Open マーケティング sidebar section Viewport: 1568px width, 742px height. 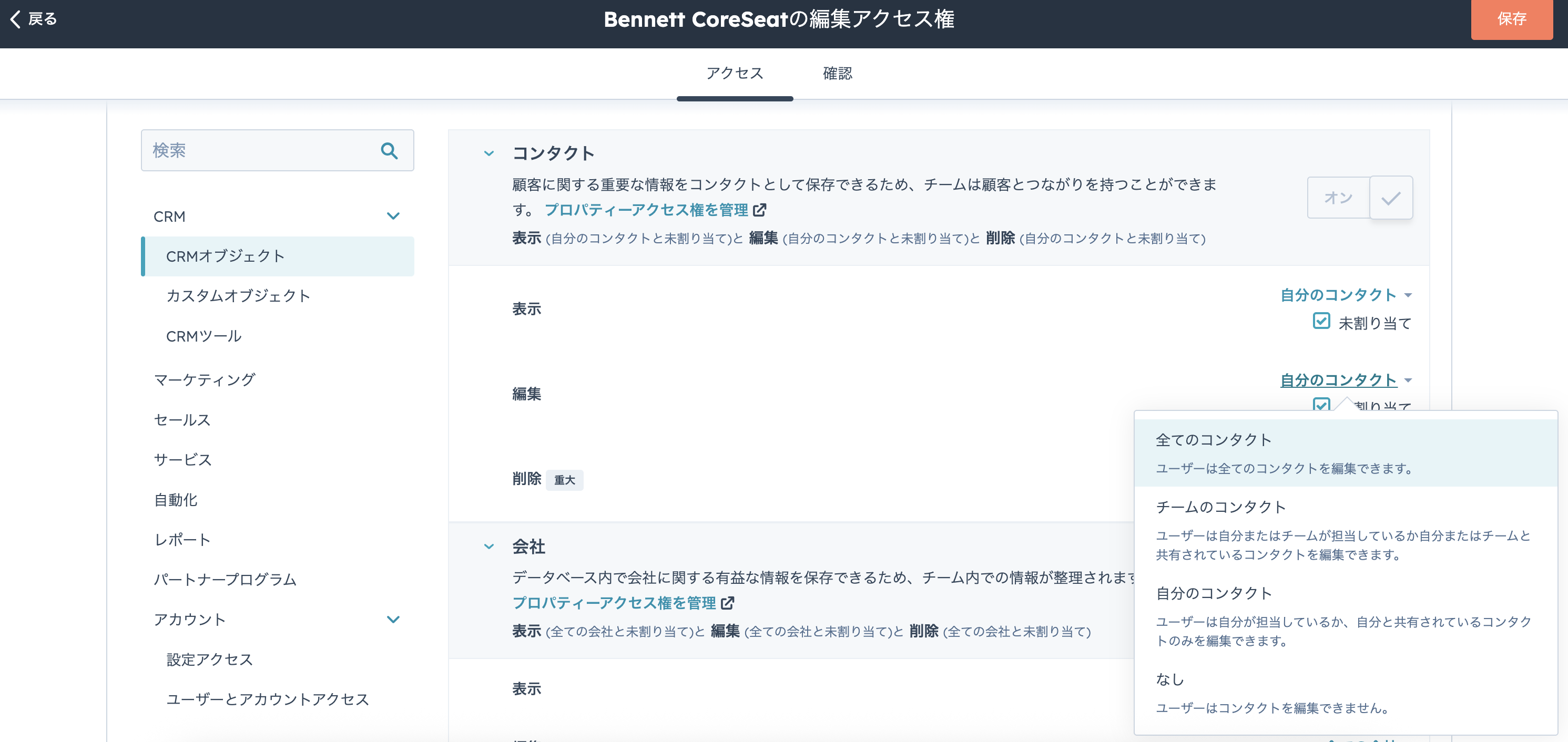pyautogui.click(x=205, y=379)
